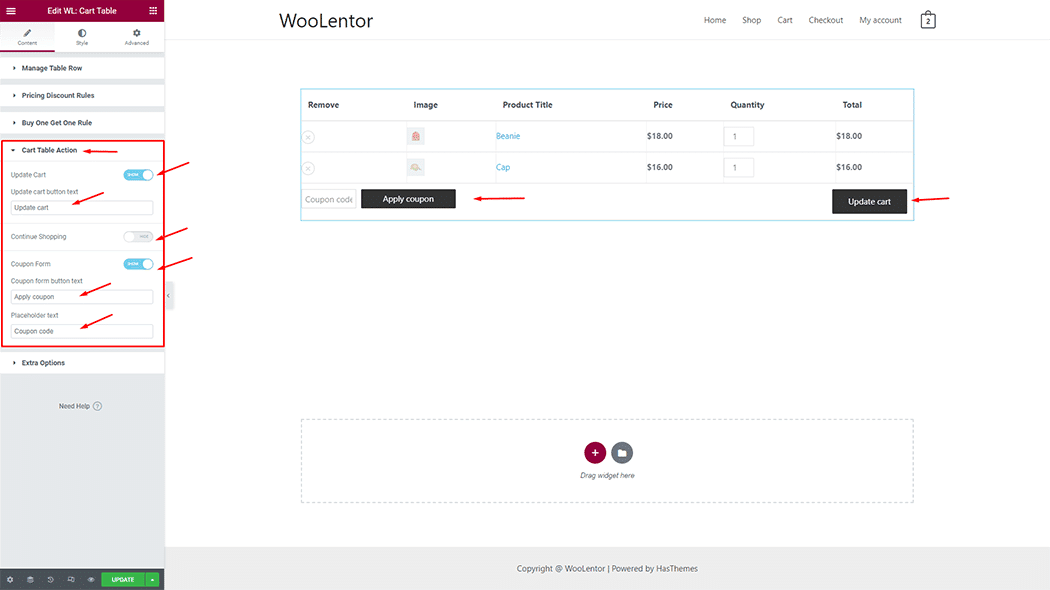Turn off the Coupon Form toggle
The image size is (1050, 590).
[138, 264]
